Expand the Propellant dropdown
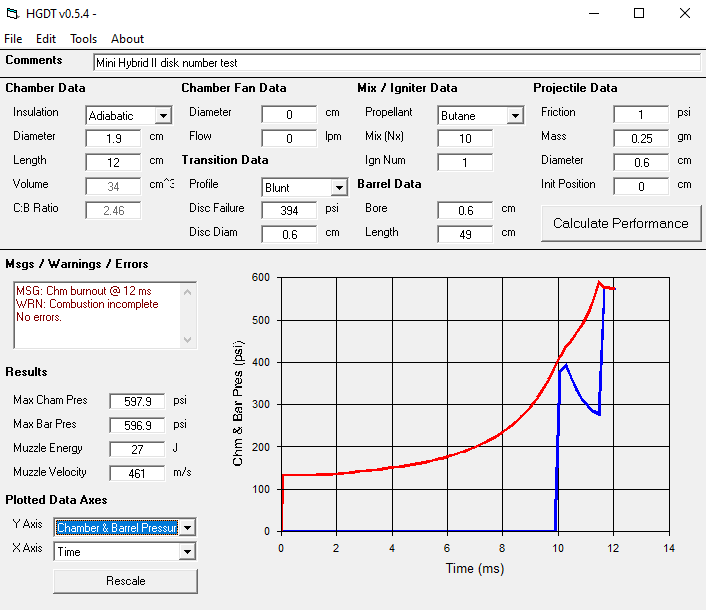The height and width of the screenshot is (610, 706). [515, 116]
